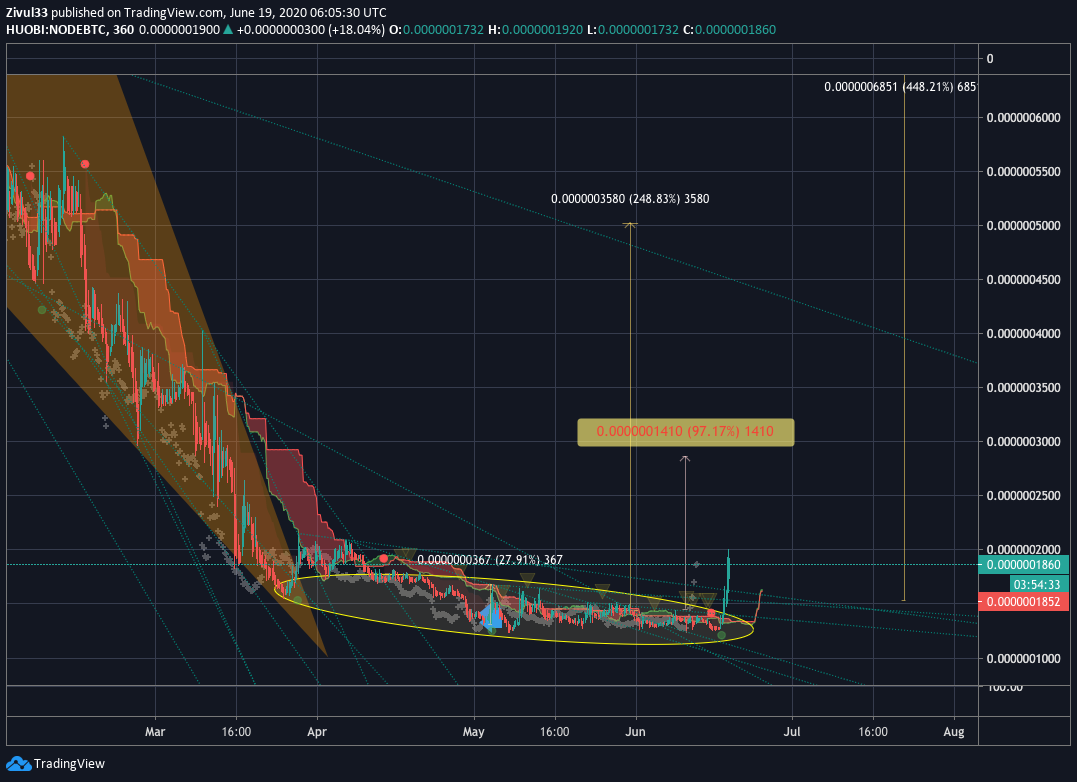Click the red price tag 0.0000001852
Image resolution: width=1077 pixels, height=782 pixels.
pyautogui.click(x=1023, y=601)
